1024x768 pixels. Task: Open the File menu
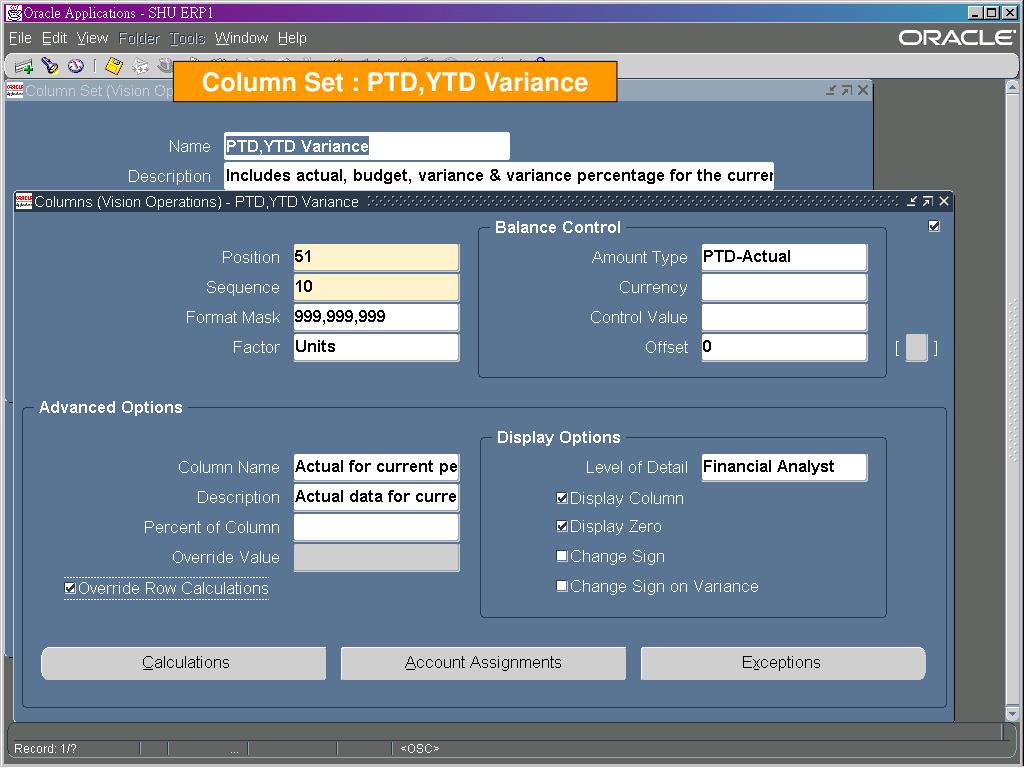20,39
